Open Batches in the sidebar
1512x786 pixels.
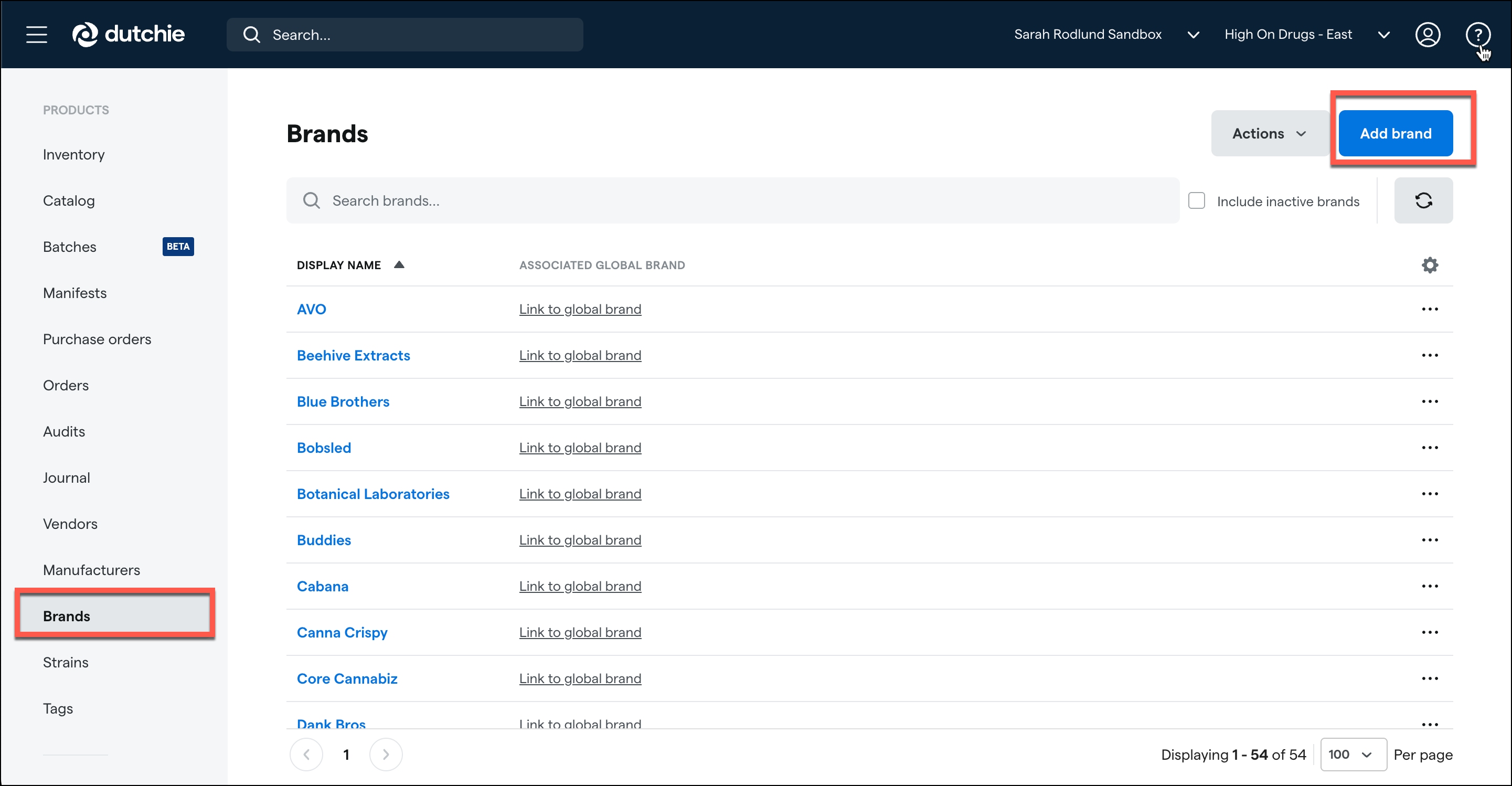click(x=70, y=247)
